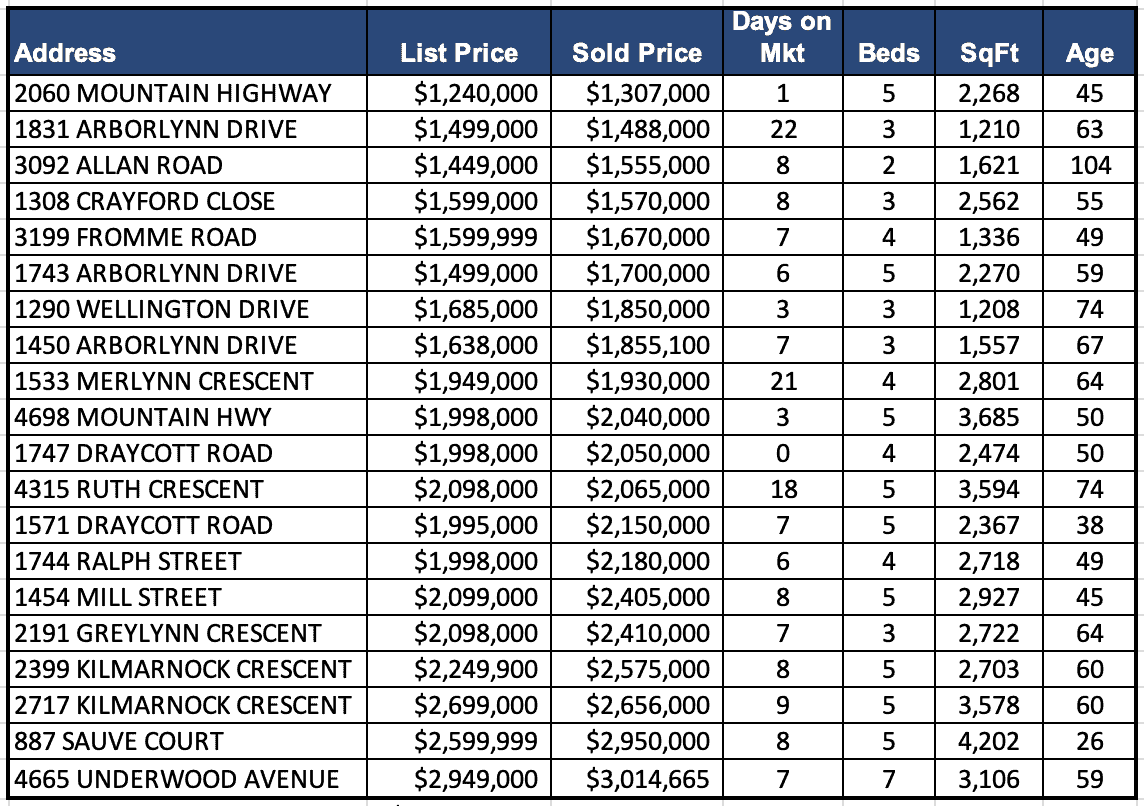
Task: Click list price $1,240,000 cell
Action: (x=476, y=94)
